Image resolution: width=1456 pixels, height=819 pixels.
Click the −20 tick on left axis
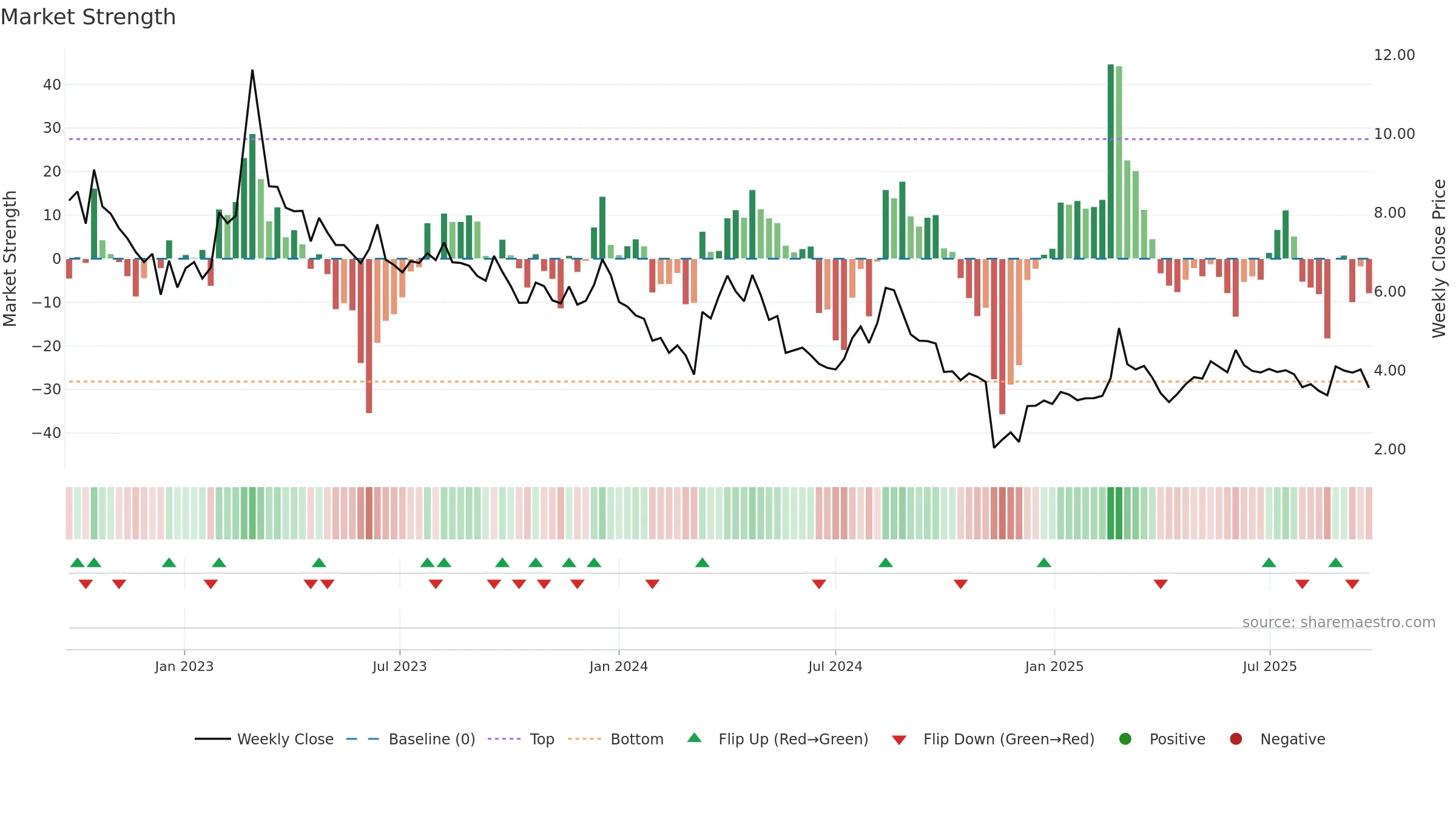pyautogui.click(x=47, y=346)
